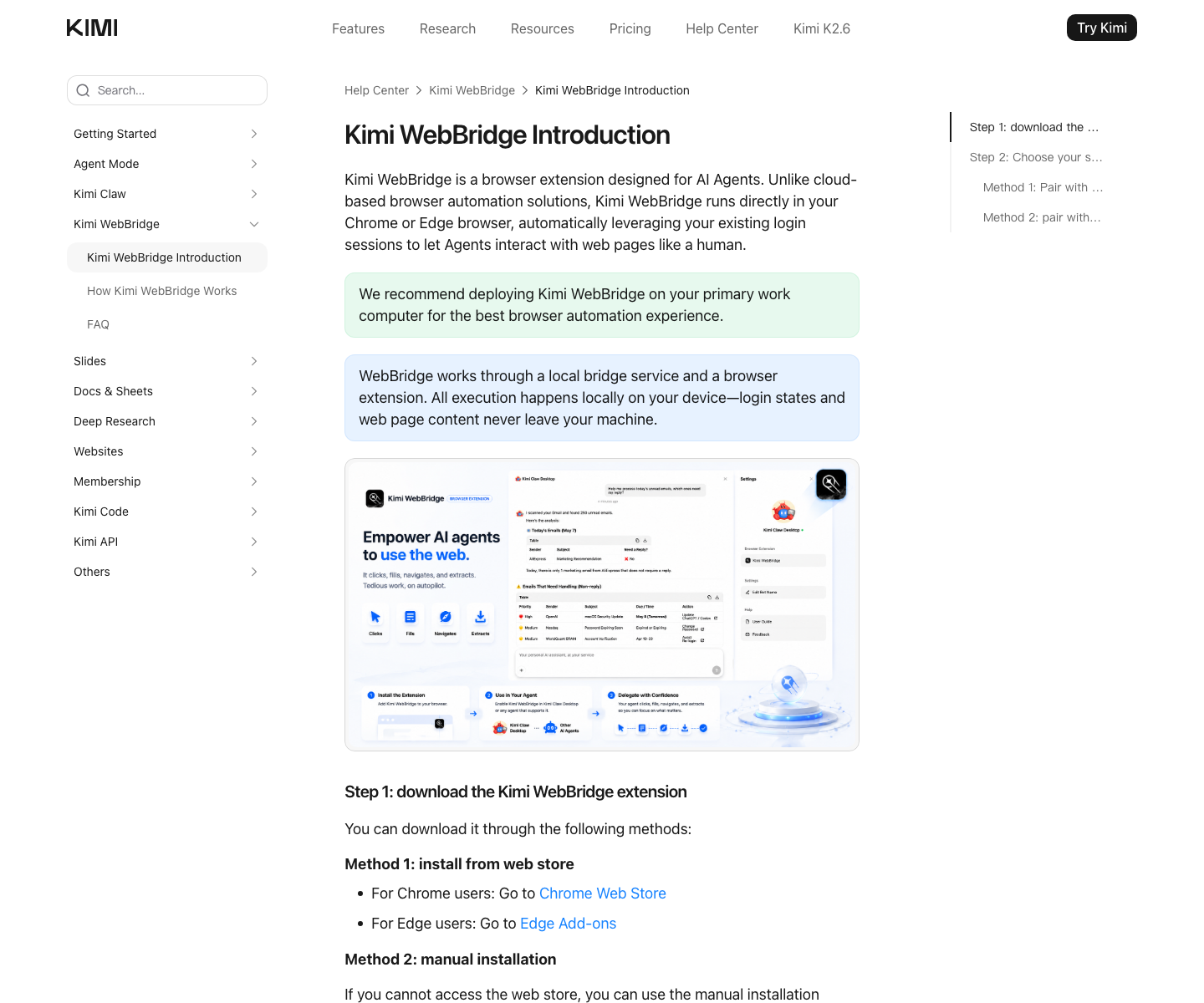Viewport: 1204px width, 1003px height.
Task: Open the Features menu
Action: 358,28
